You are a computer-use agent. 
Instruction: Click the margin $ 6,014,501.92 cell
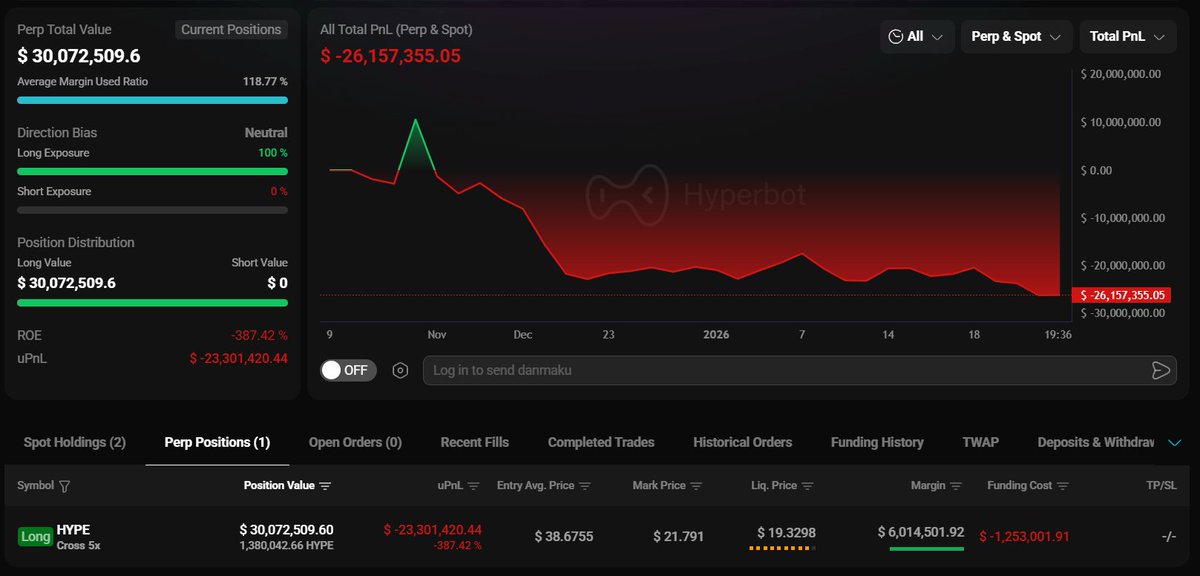tap(921, 532)
